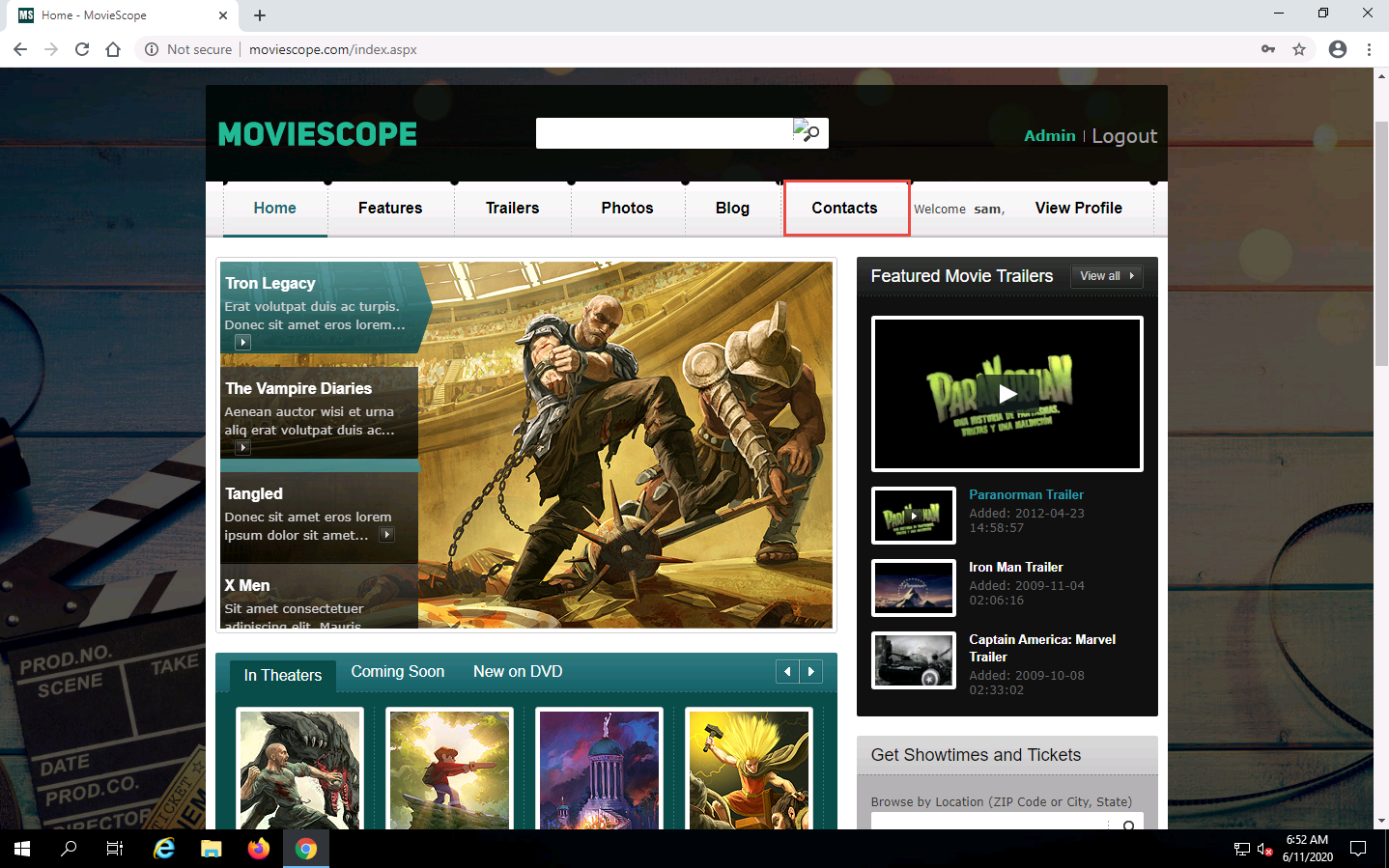
Task: Go to previous movies with left arrow
Action: (x=787, y=672)
